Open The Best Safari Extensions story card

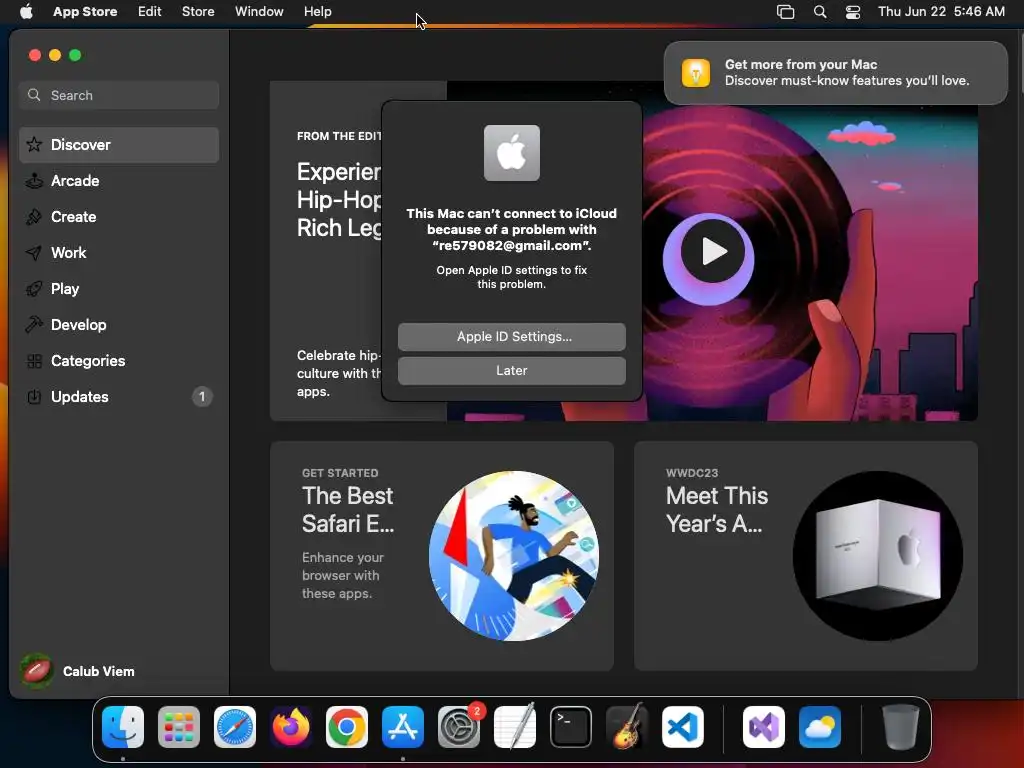[441, 556]
